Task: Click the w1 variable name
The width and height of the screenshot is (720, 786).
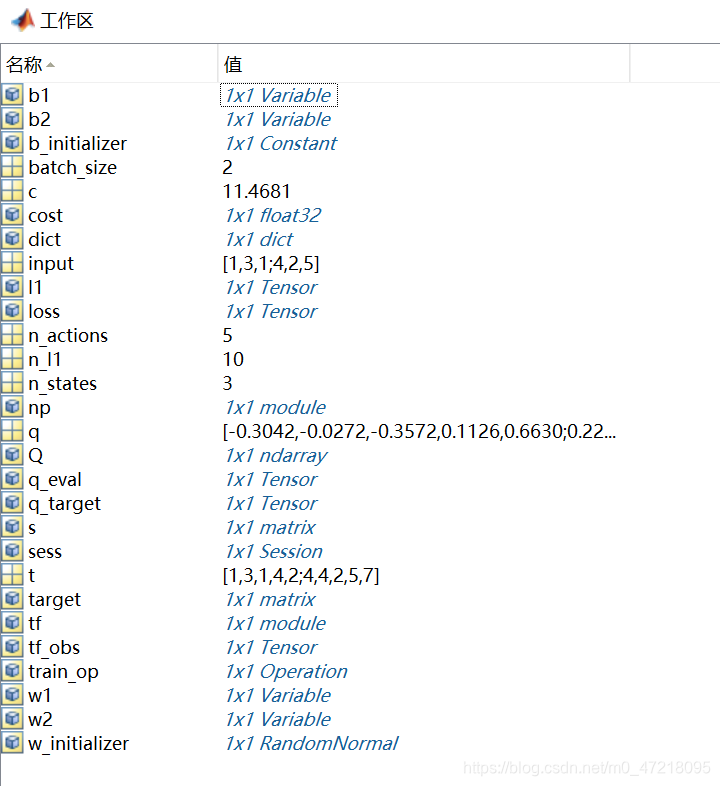Action: 40,695
